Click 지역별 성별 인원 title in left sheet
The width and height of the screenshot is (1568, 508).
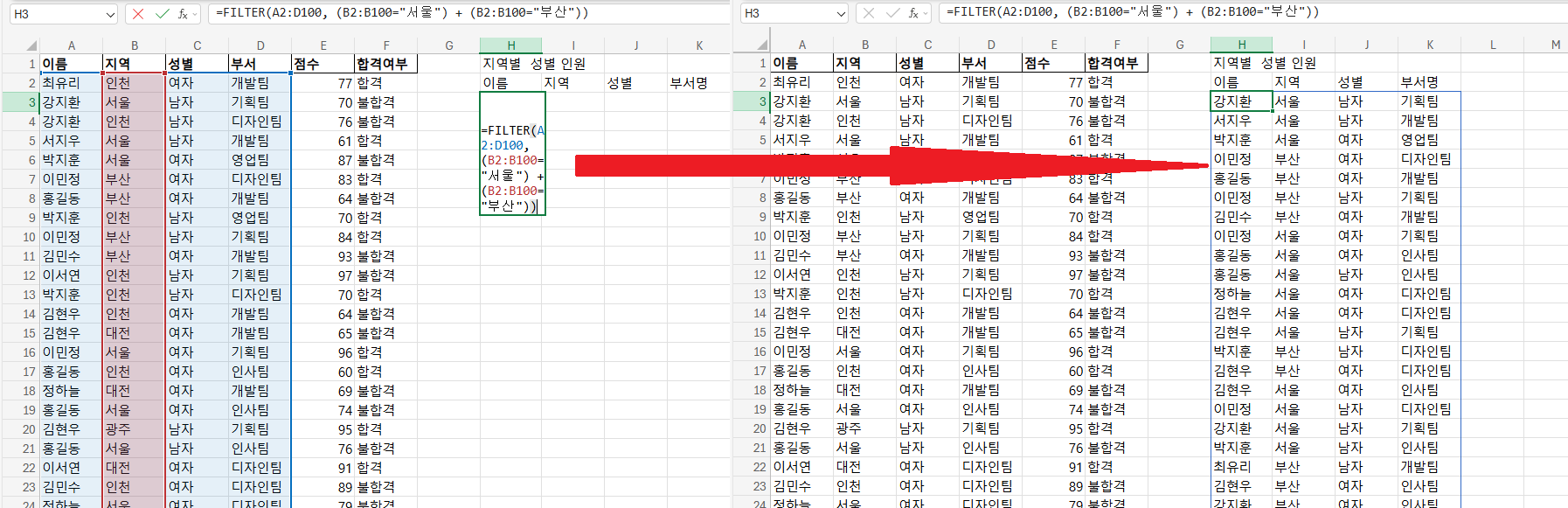(534, 64)
